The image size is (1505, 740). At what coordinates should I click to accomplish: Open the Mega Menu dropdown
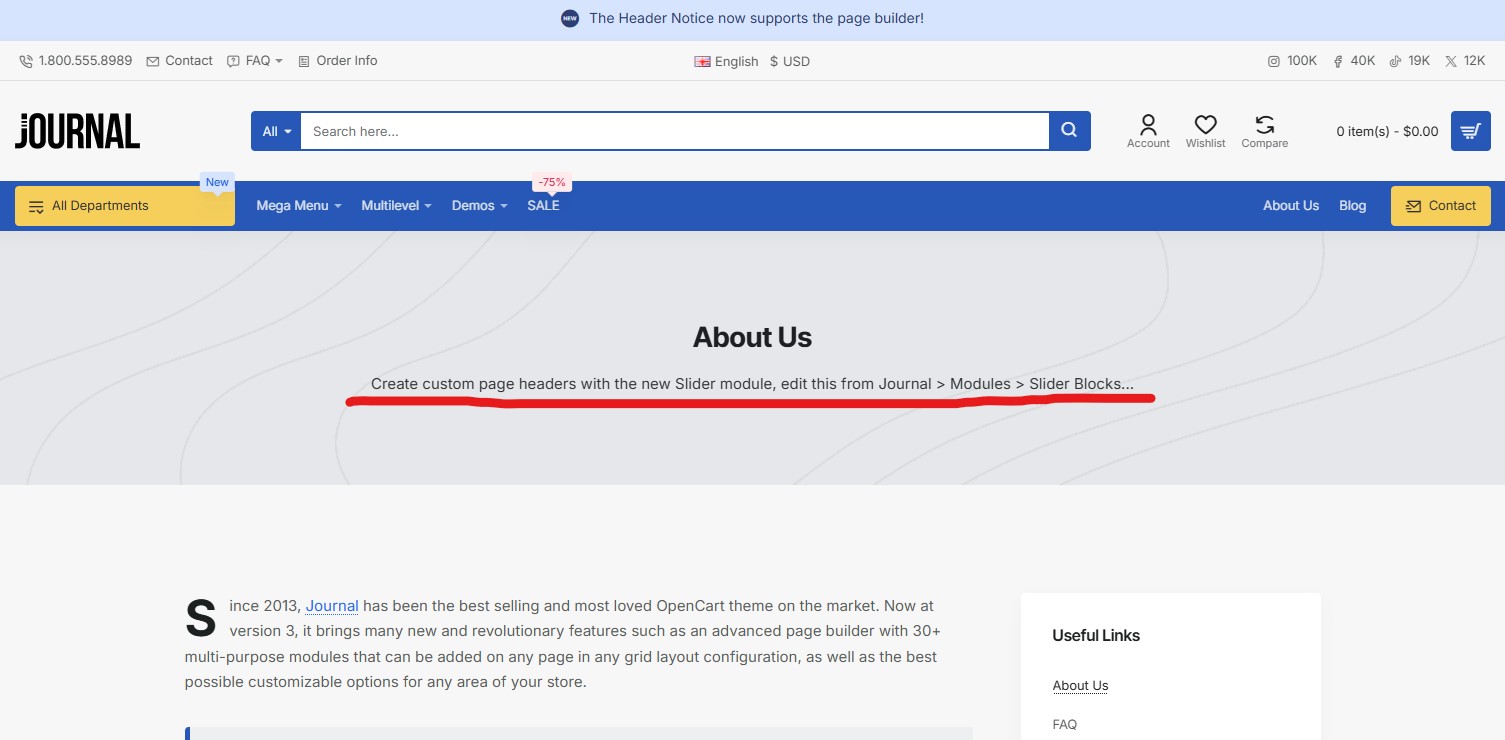[299, 206]
